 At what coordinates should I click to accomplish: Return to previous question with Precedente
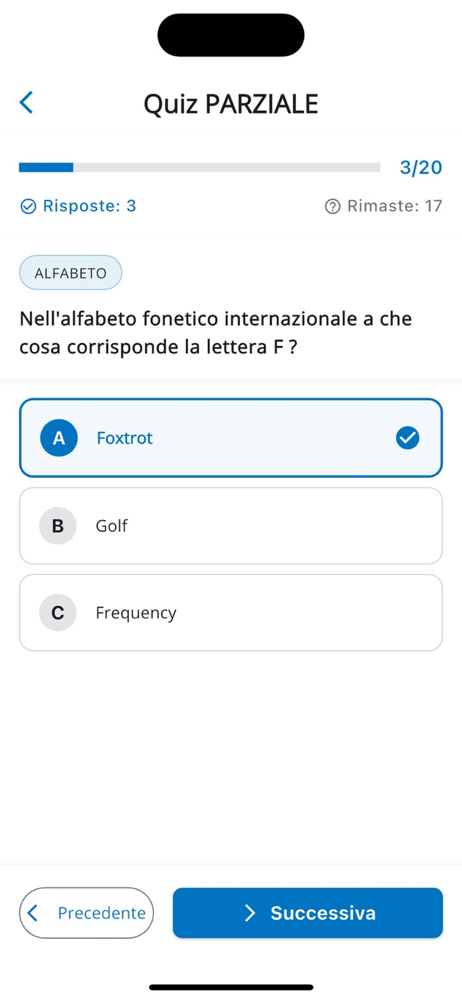[86, 913]
